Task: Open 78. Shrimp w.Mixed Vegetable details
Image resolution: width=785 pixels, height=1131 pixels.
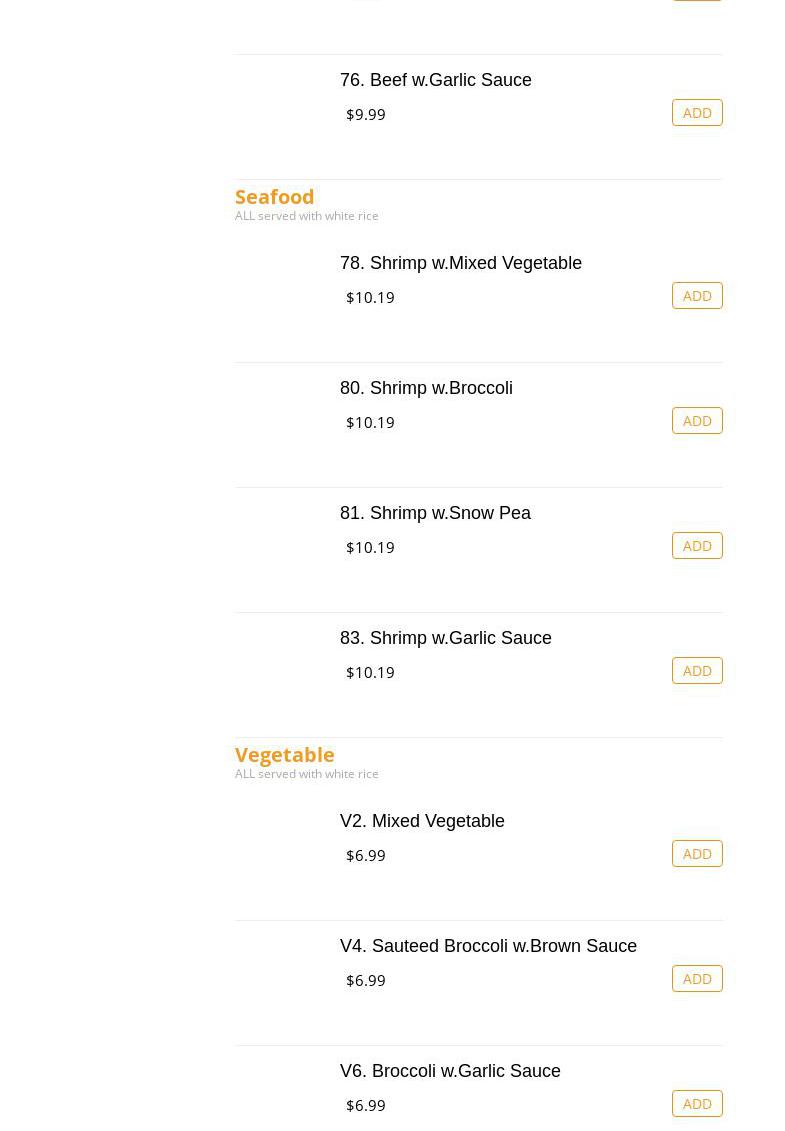Action: coord(460,263)
